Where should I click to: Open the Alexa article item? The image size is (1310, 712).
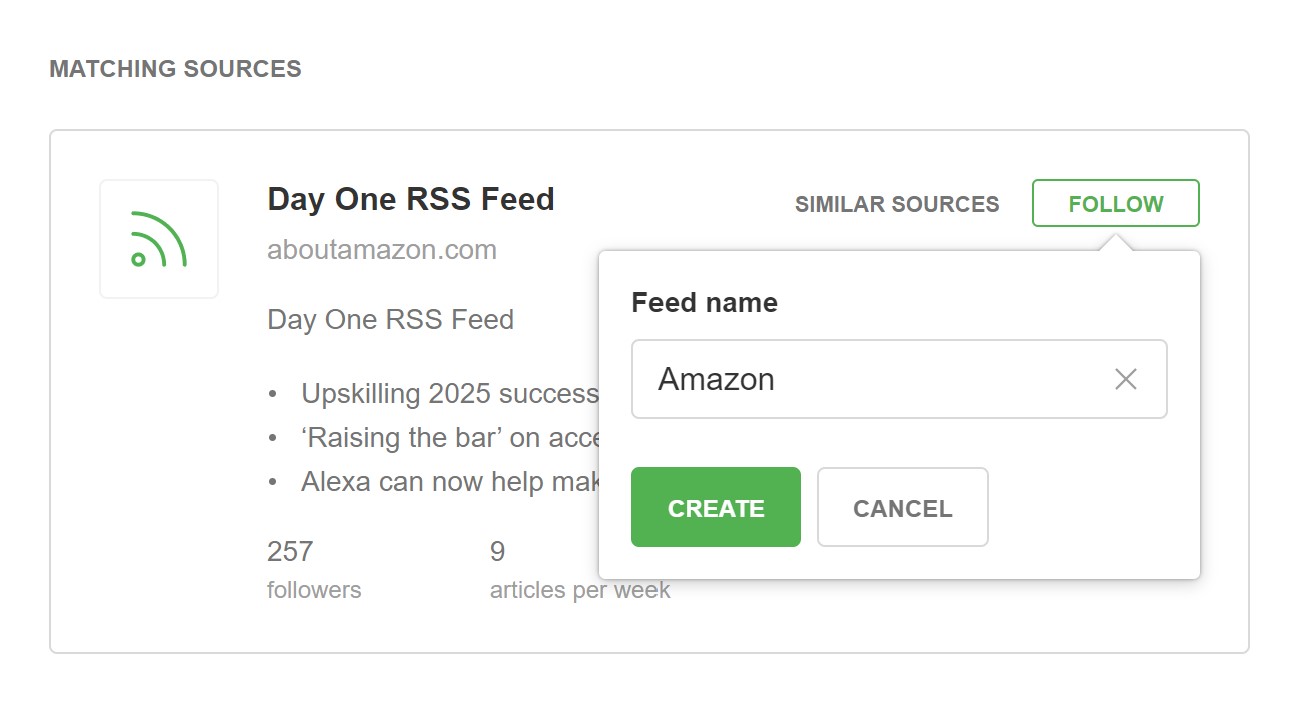pos(449,481)
